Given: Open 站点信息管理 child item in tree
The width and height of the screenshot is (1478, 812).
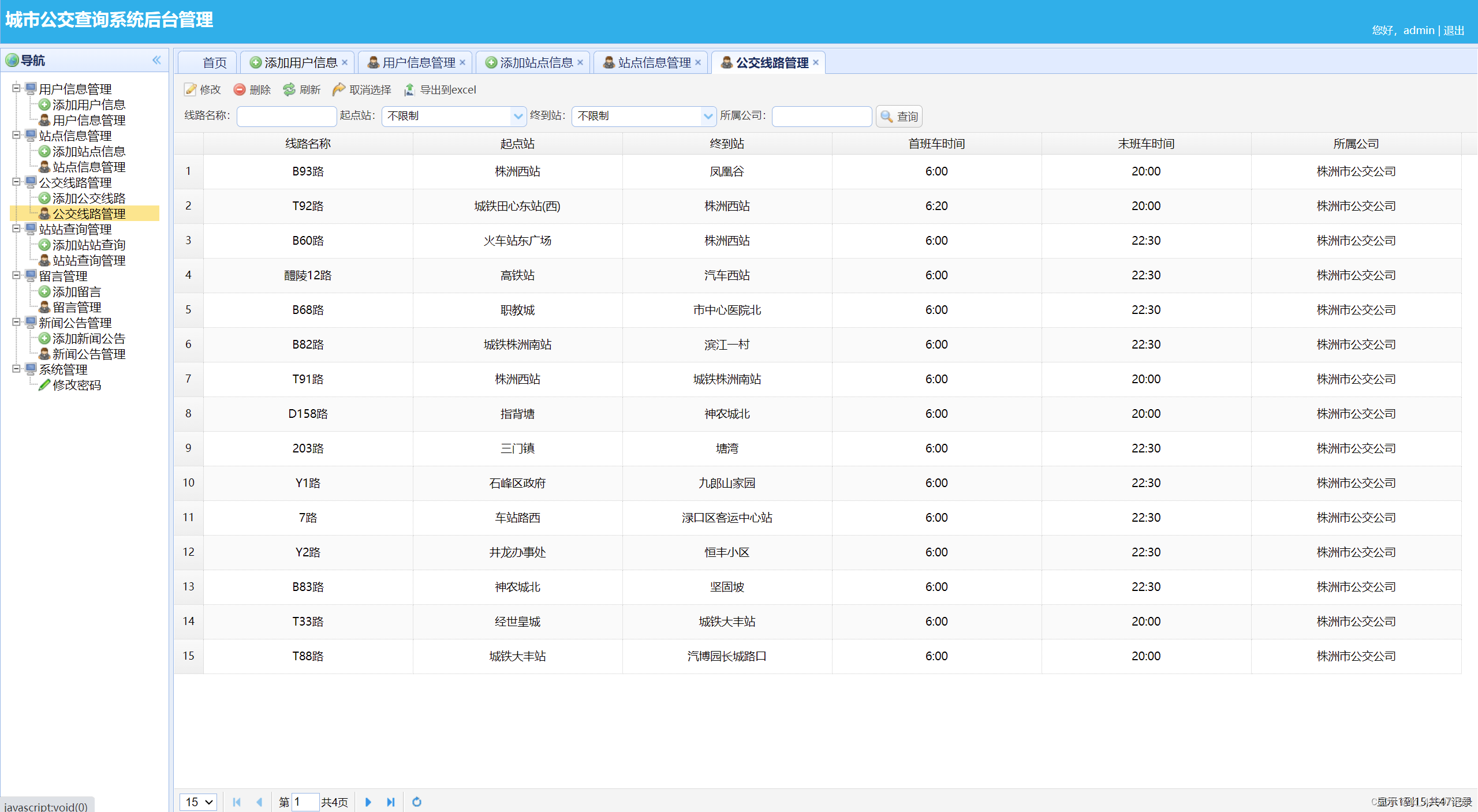Looking at the screenshot, I should click(89, 167).
